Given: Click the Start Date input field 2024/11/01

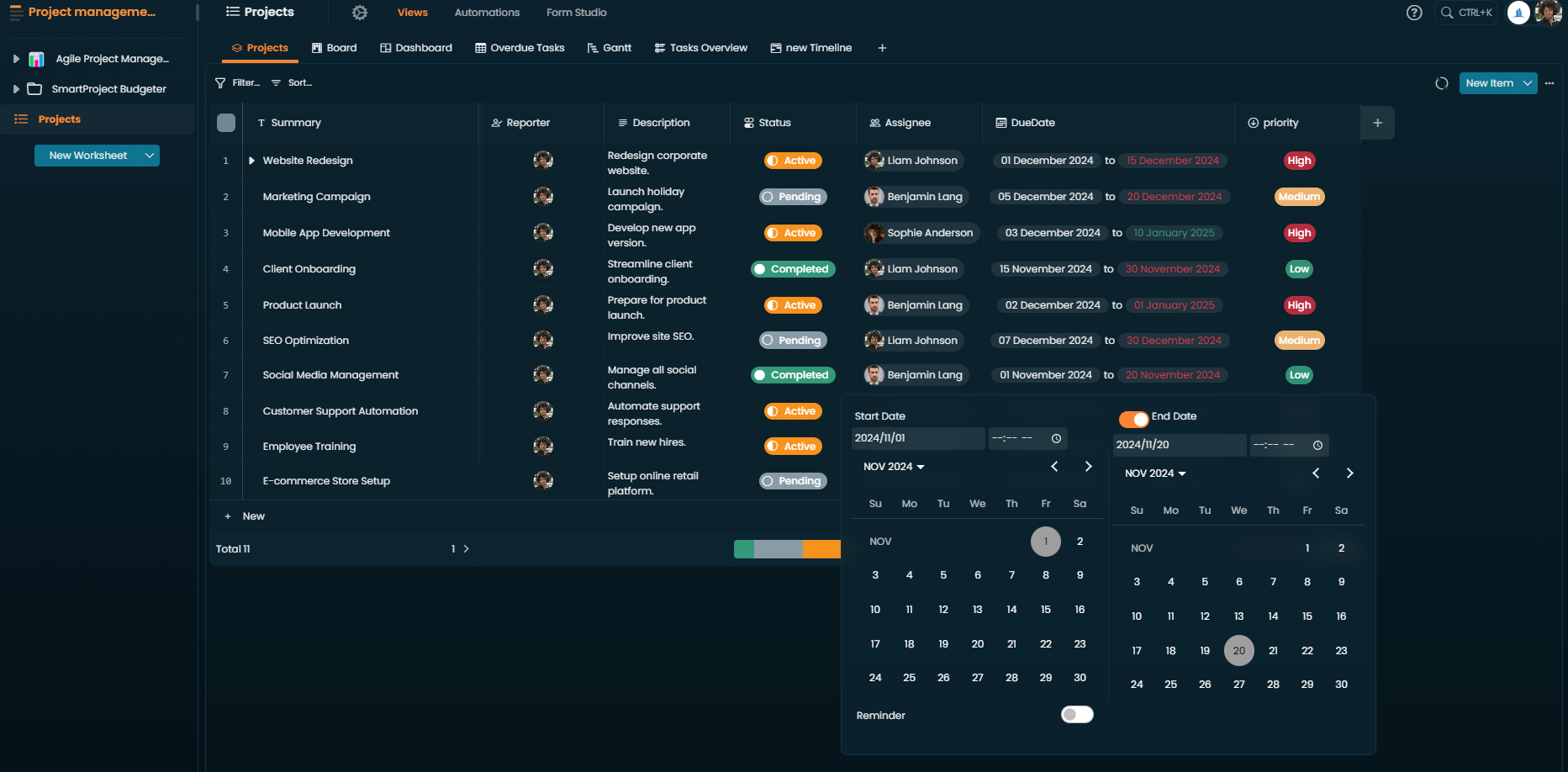Looking at the screenshot, I should 917,438.
